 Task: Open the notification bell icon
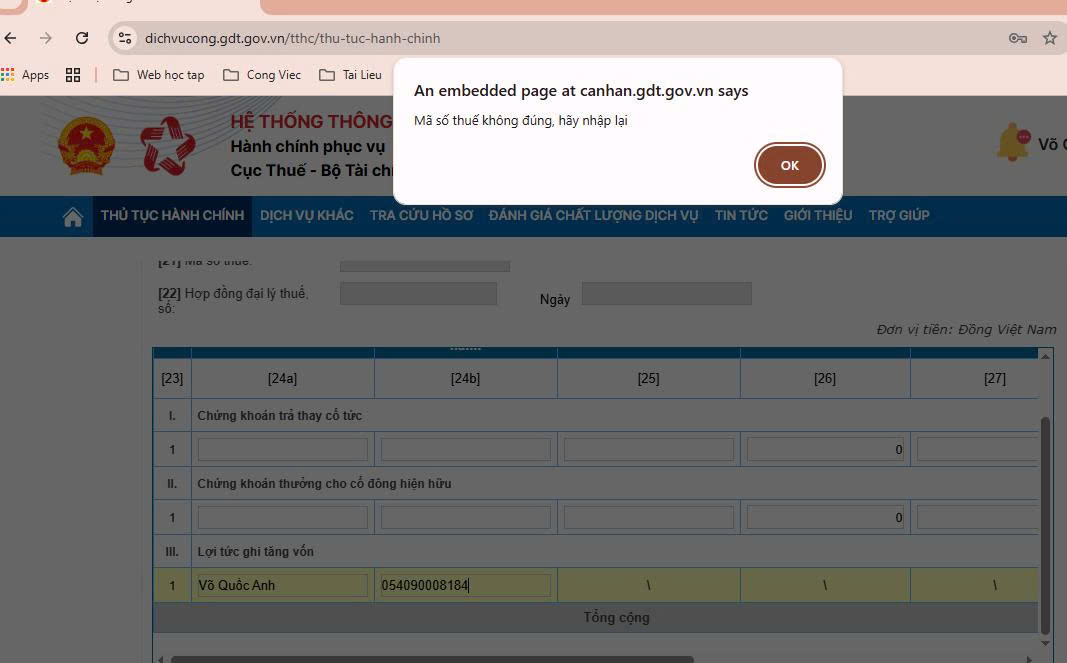pyautogui.click(x=1012, y=143)
